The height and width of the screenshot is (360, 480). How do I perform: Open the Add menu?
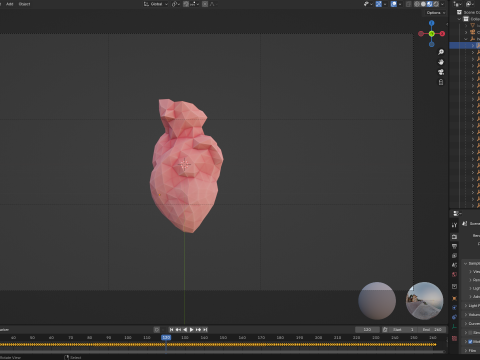click(10, 4)
